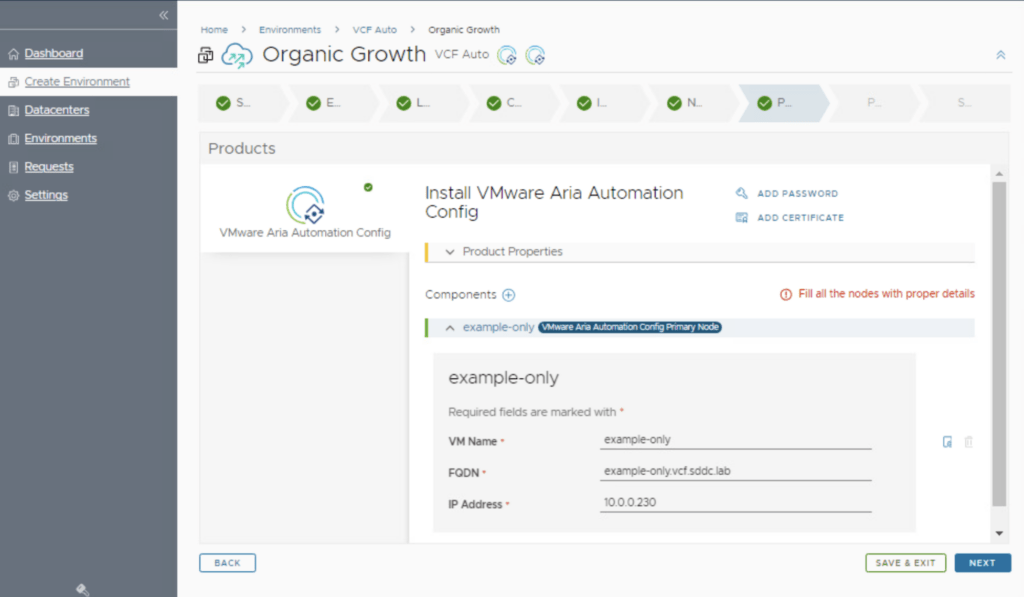Click the add component plus icon
The image size is (1024, 597).
coord(508,295)
